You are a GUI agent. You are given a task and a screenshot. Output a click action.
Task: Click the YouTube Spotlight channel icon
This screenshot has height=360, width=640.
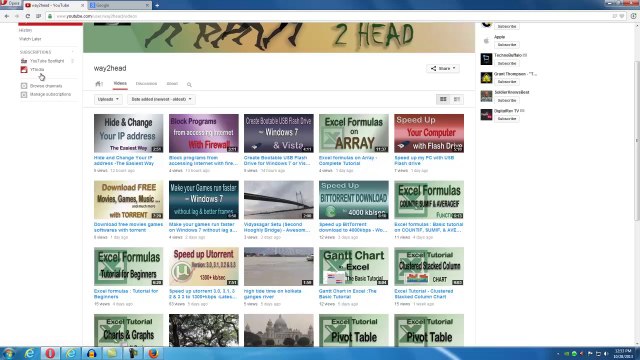pyautogui.click(x=24, y=61)
